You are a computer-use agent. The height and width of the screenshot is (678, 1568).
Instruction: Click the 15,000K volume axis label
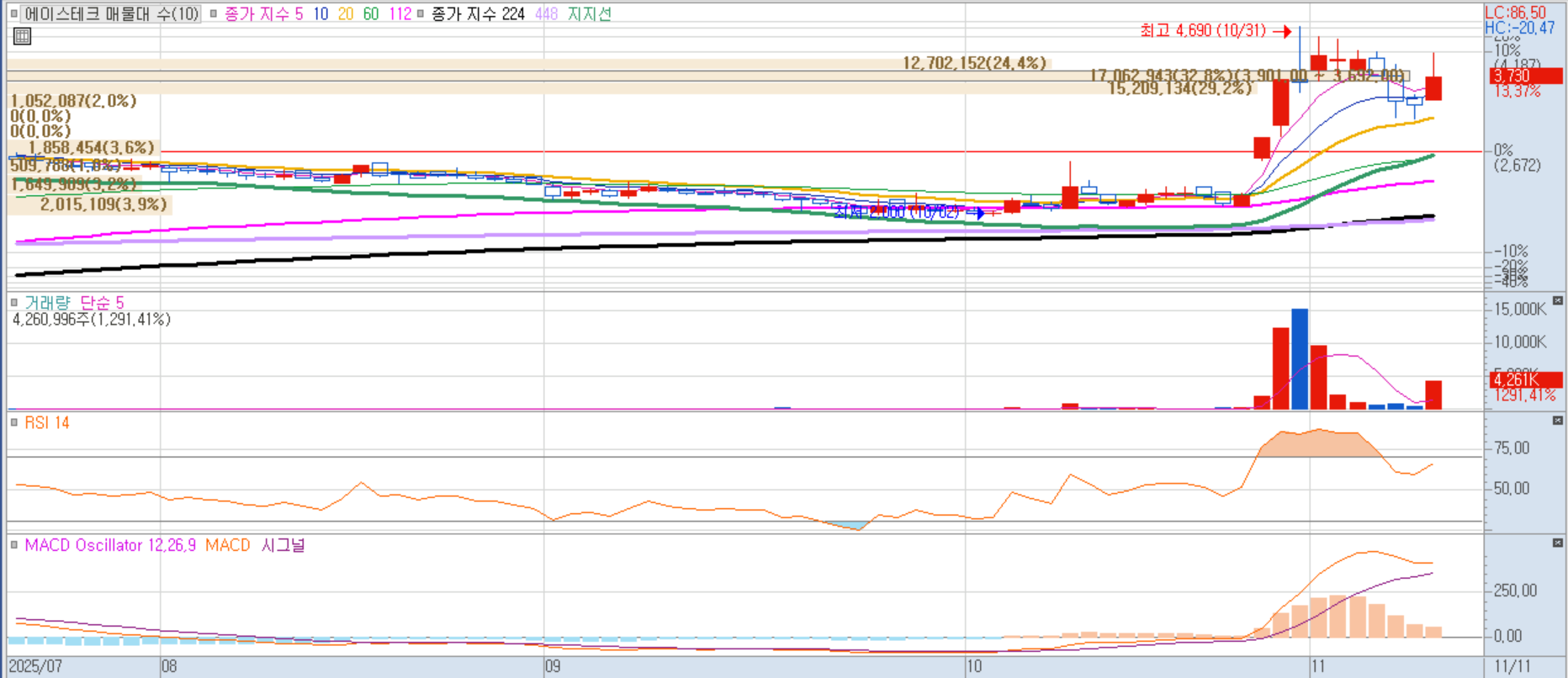pos(1520,310)
